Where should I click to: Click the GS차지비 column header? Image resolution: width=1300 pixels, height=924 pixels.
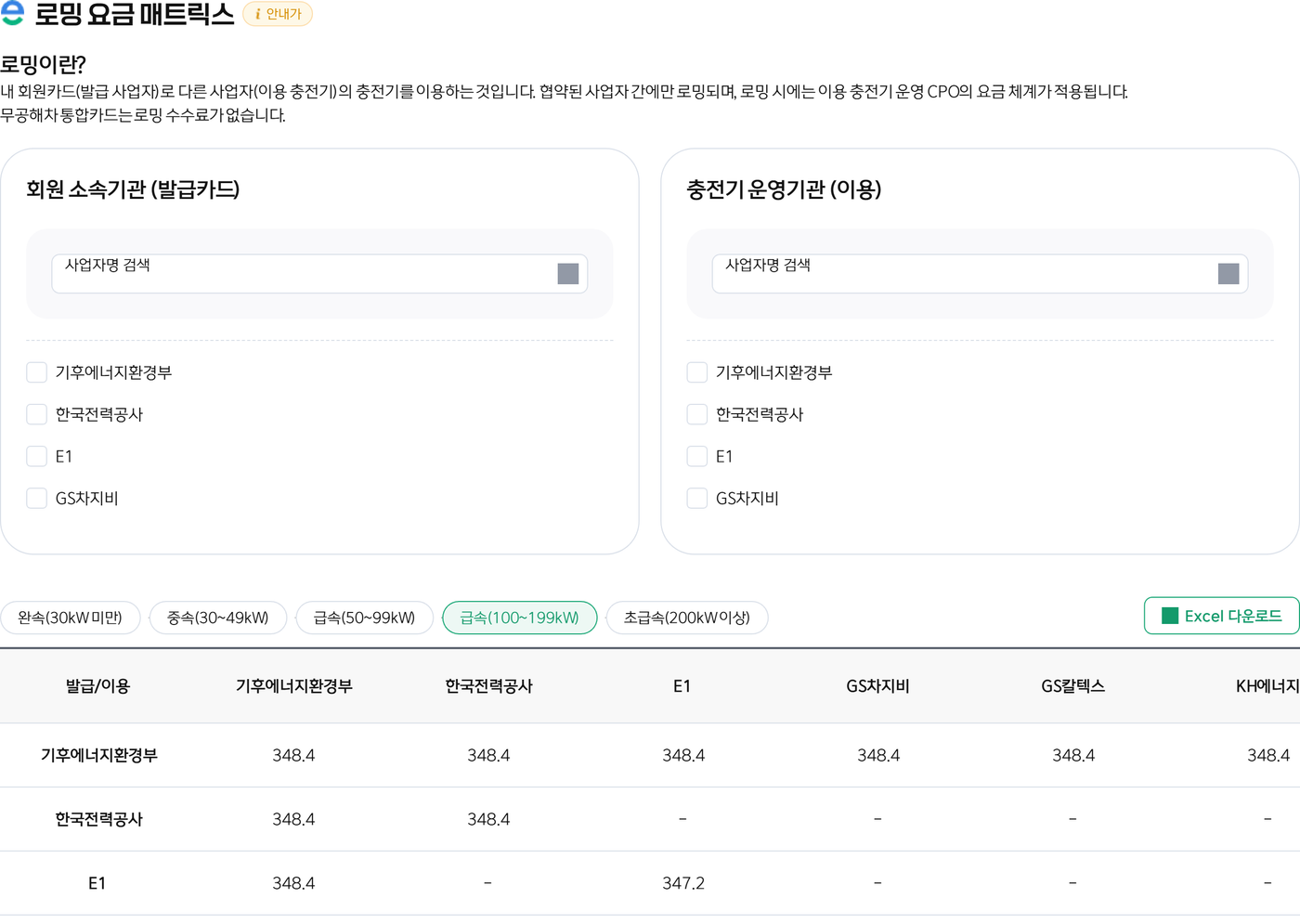coord(877,686)
